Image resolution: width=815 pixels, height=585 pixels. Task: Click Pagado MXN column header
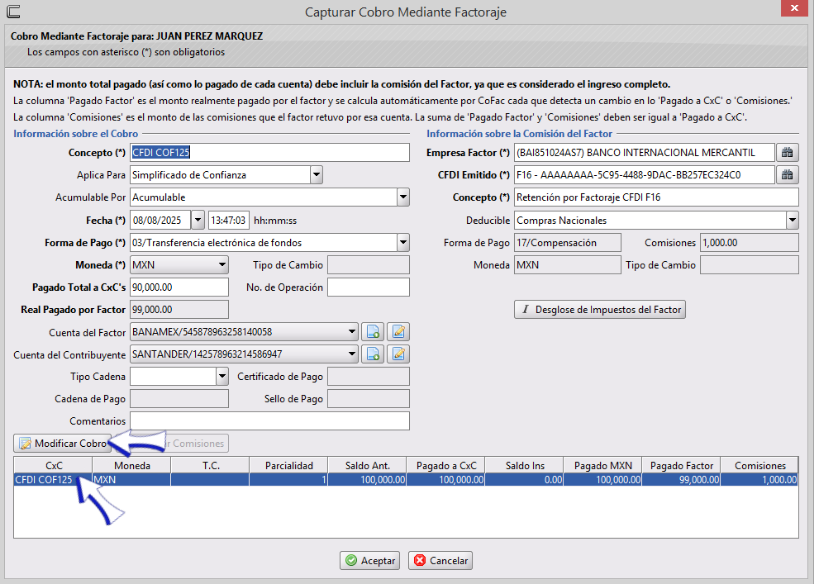point(602,466)
